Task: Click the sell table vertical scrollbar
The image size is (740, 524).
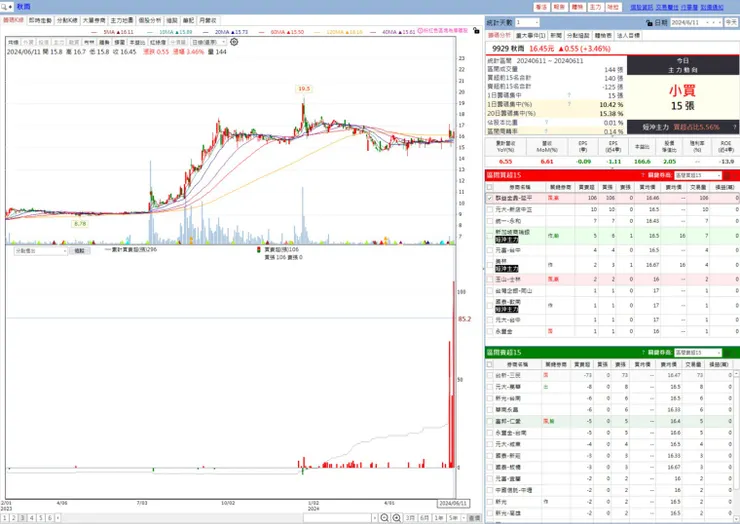Action: click(x=737, y=444)
